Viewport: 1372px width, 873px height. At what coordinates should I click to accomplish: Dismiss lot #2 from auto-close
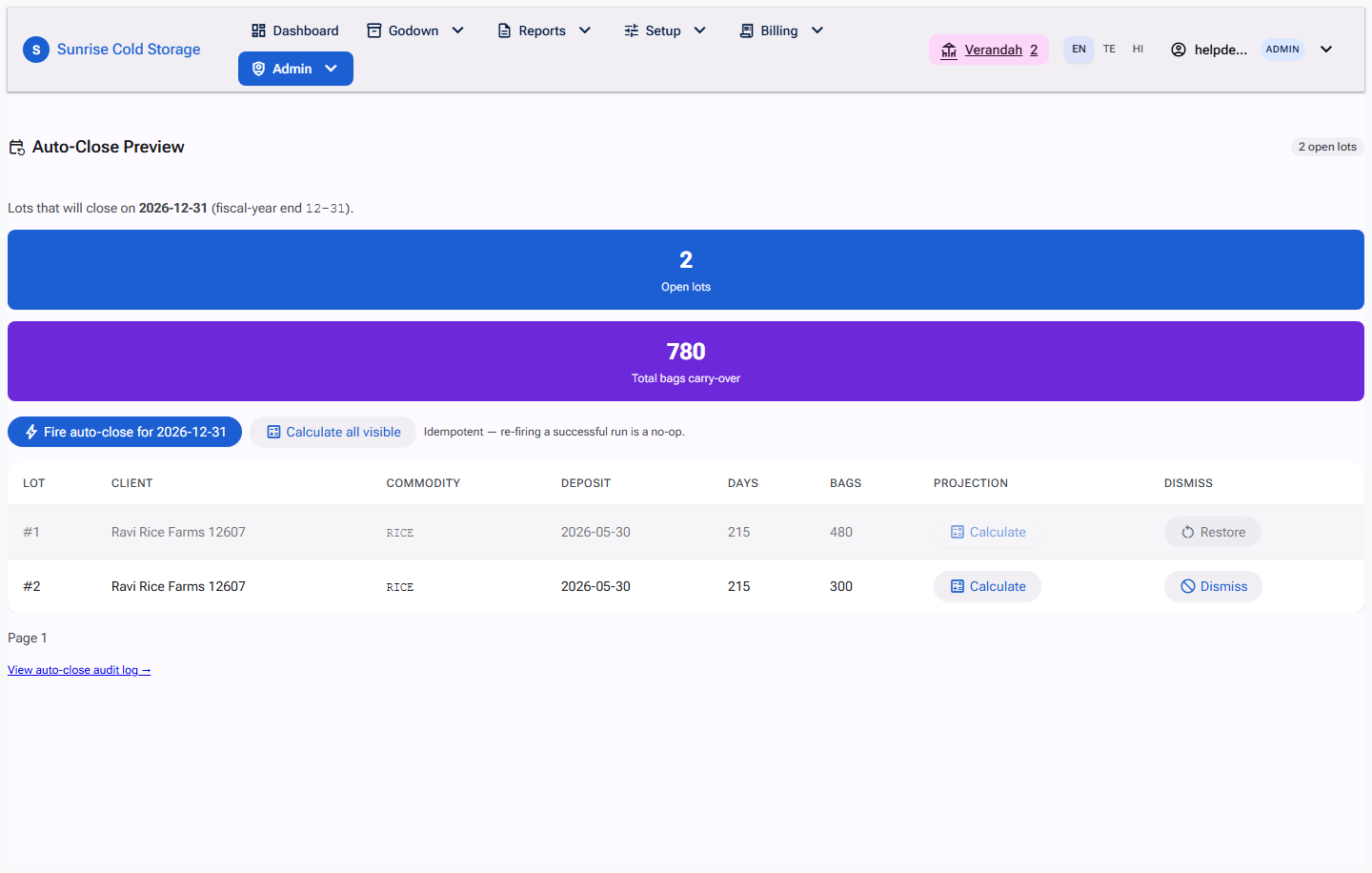click(x=1213, y=586)
